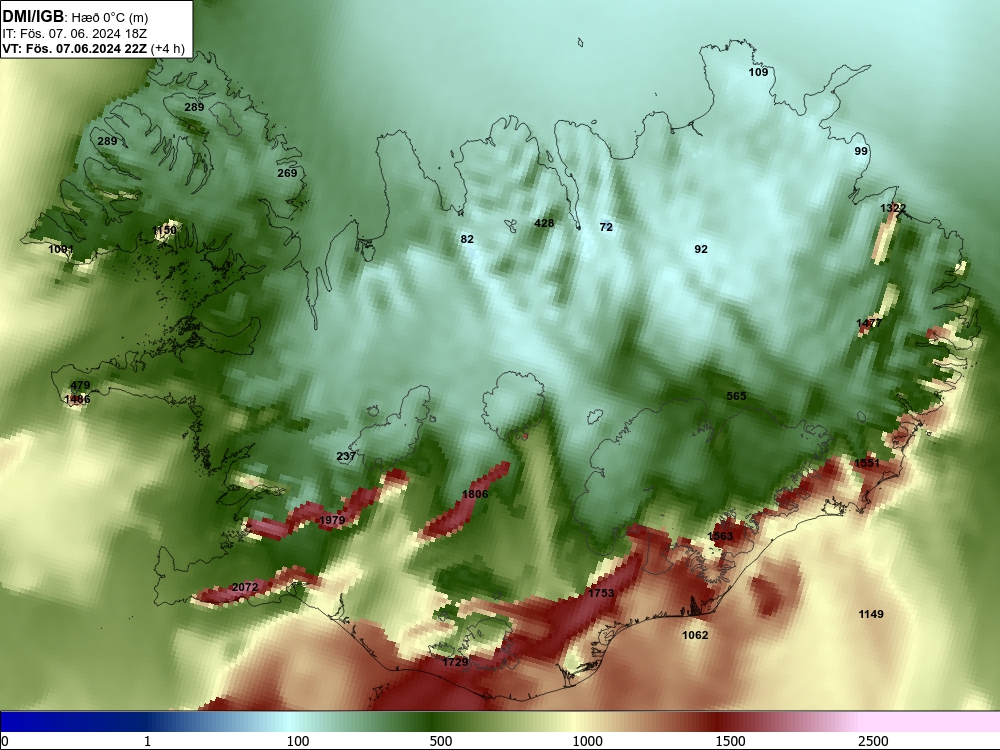Screen dimensions: 1000x750
Task: Click the 1091 map value label
Action: [x=61, y=249]
